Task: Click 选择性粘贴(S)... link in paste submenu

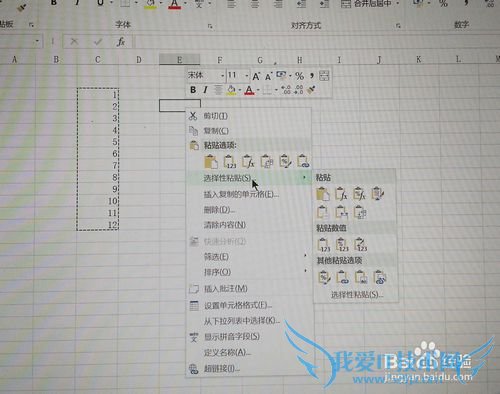Action: point(357,295)
